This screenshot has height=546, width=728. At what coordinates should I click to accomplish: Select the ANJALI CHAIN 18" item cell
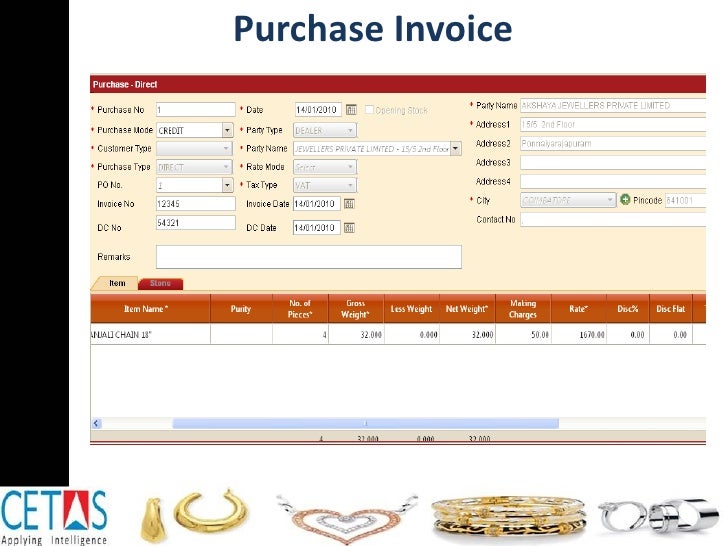[x=150, y=334]
